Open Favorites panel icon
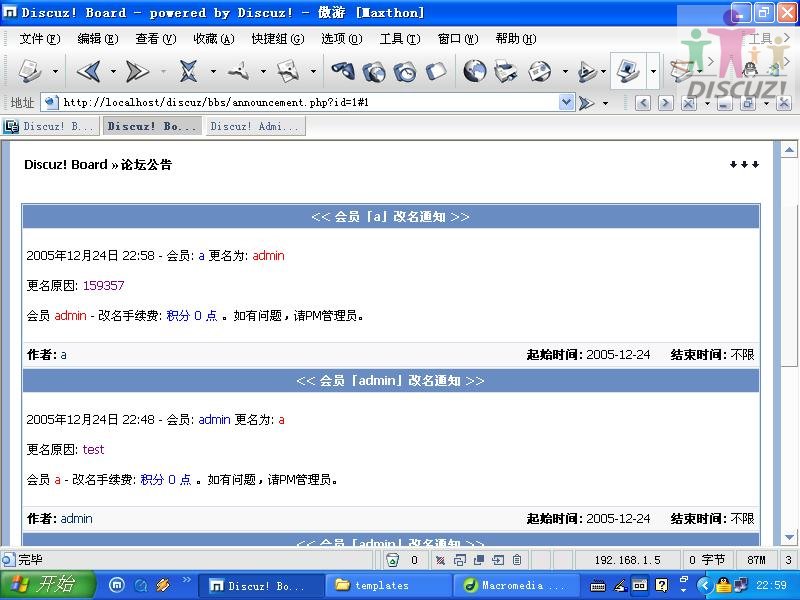 tap(374, 71)
